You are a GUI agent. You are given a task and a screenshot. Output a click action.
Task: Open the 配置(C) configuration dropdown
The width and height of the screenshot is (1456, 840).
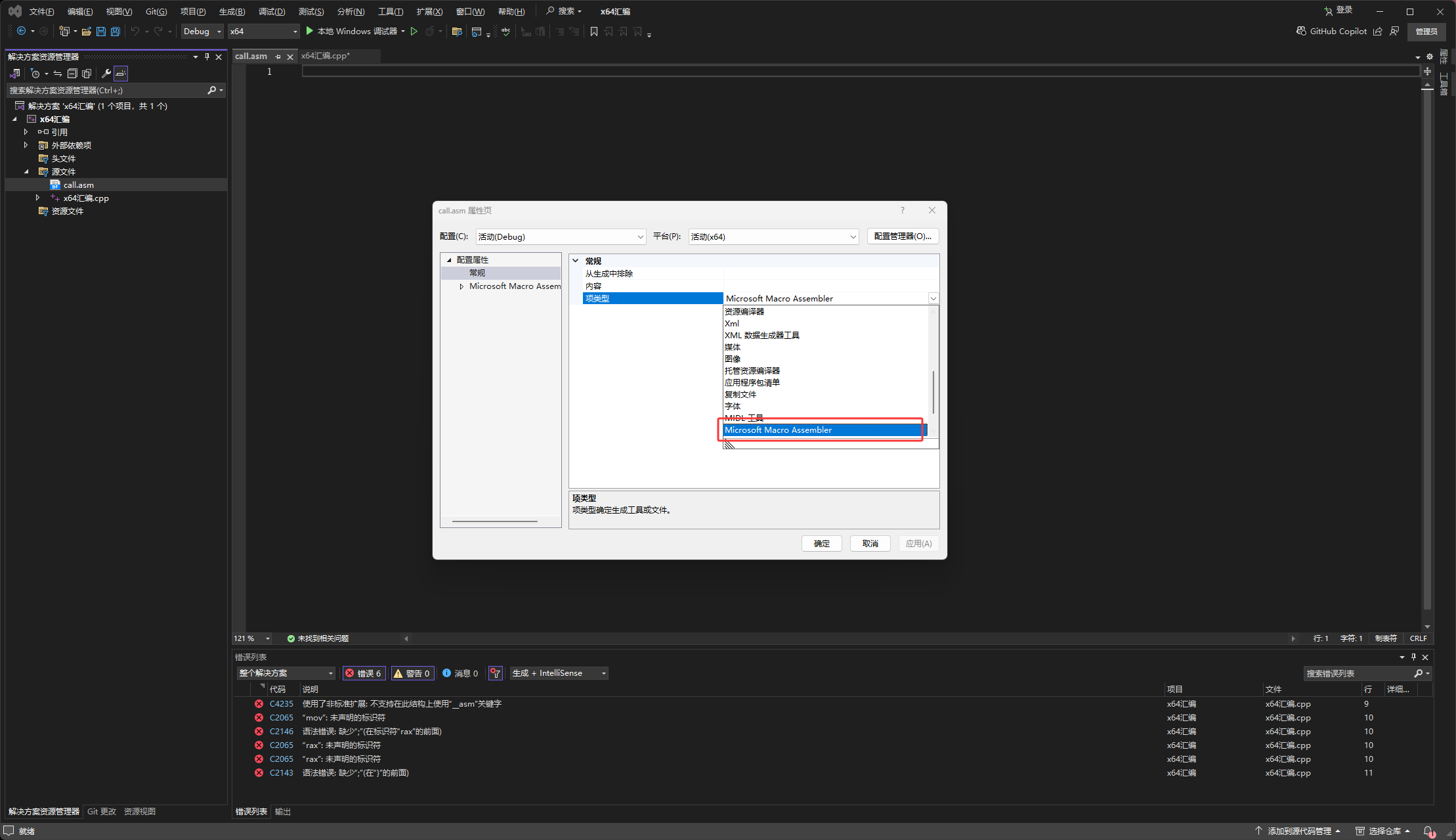pyautogui.click(x=561, y=236)
